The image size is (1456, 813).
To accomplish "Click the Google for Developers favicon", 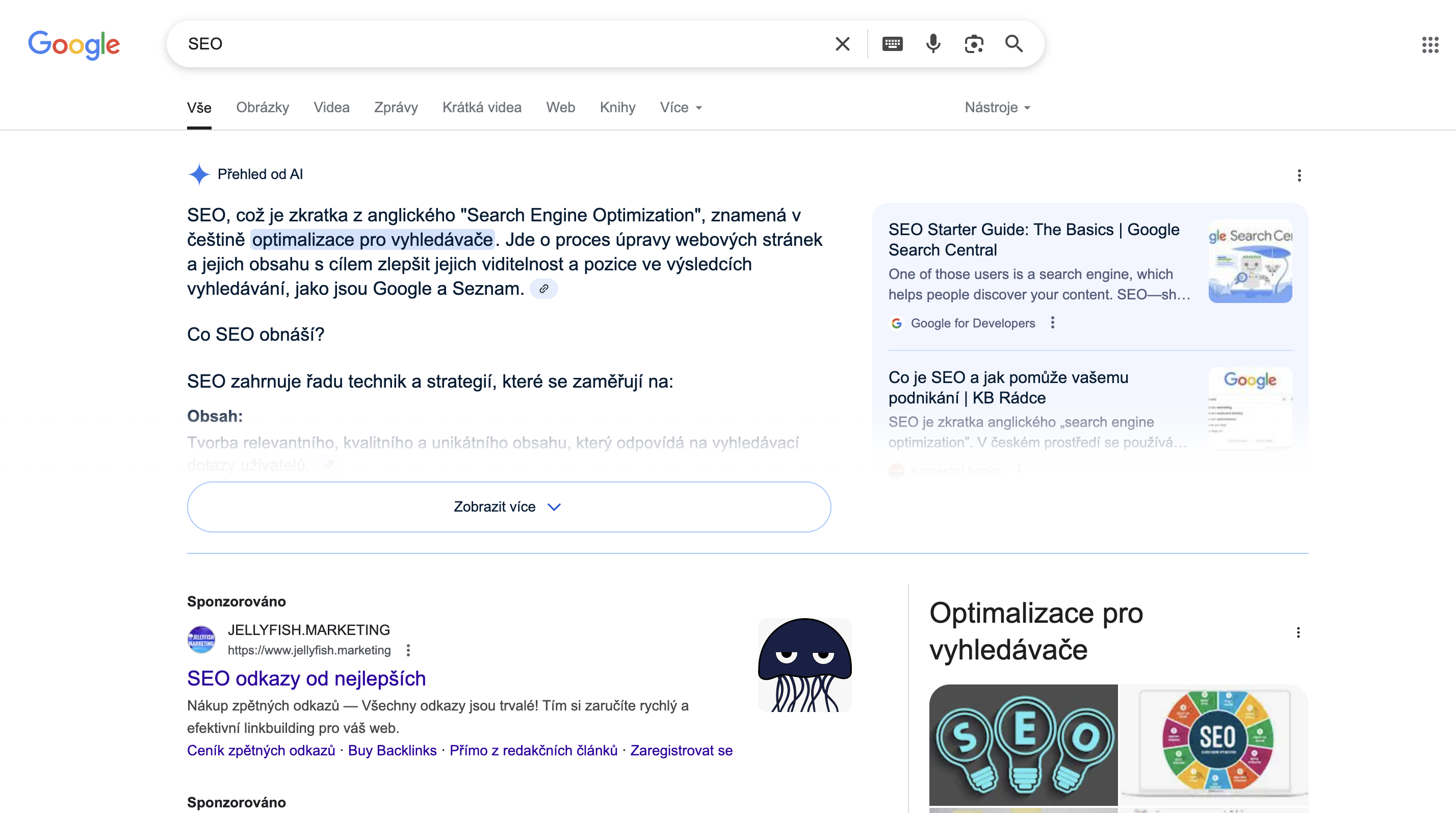I will click(896, 323).
